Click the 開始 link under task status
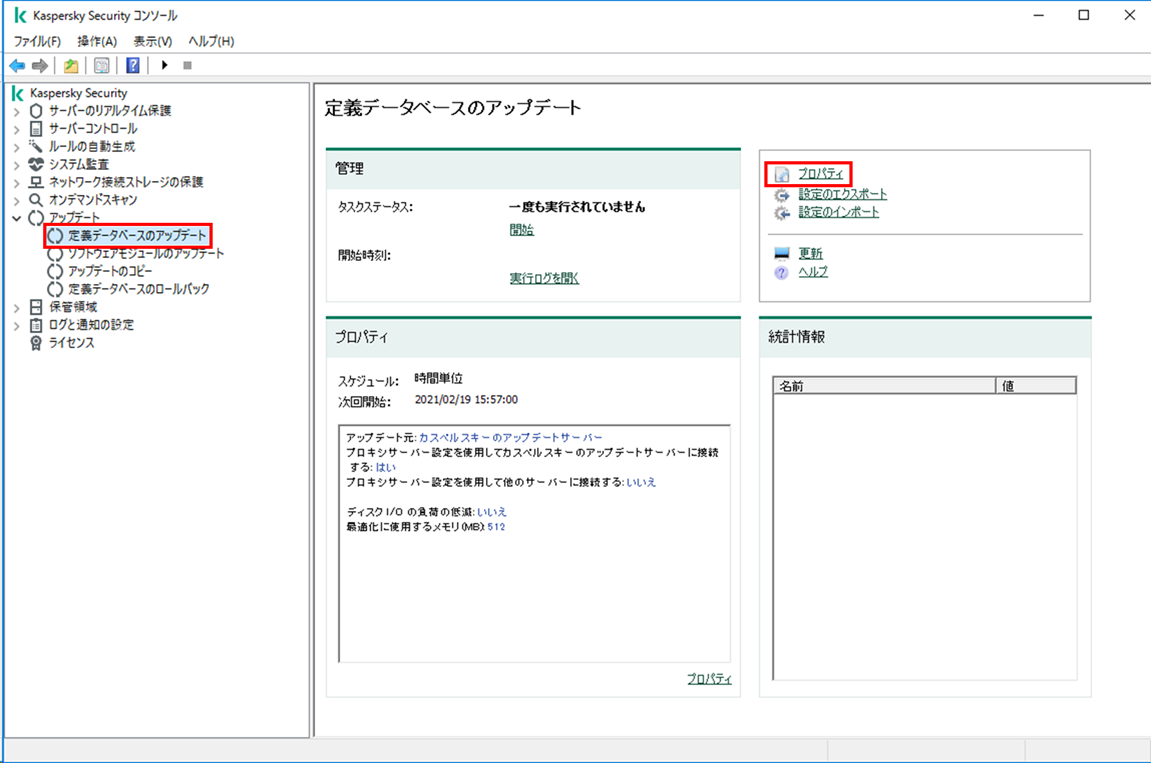Viewport: 1151px width, 763px height. [522, 230]
